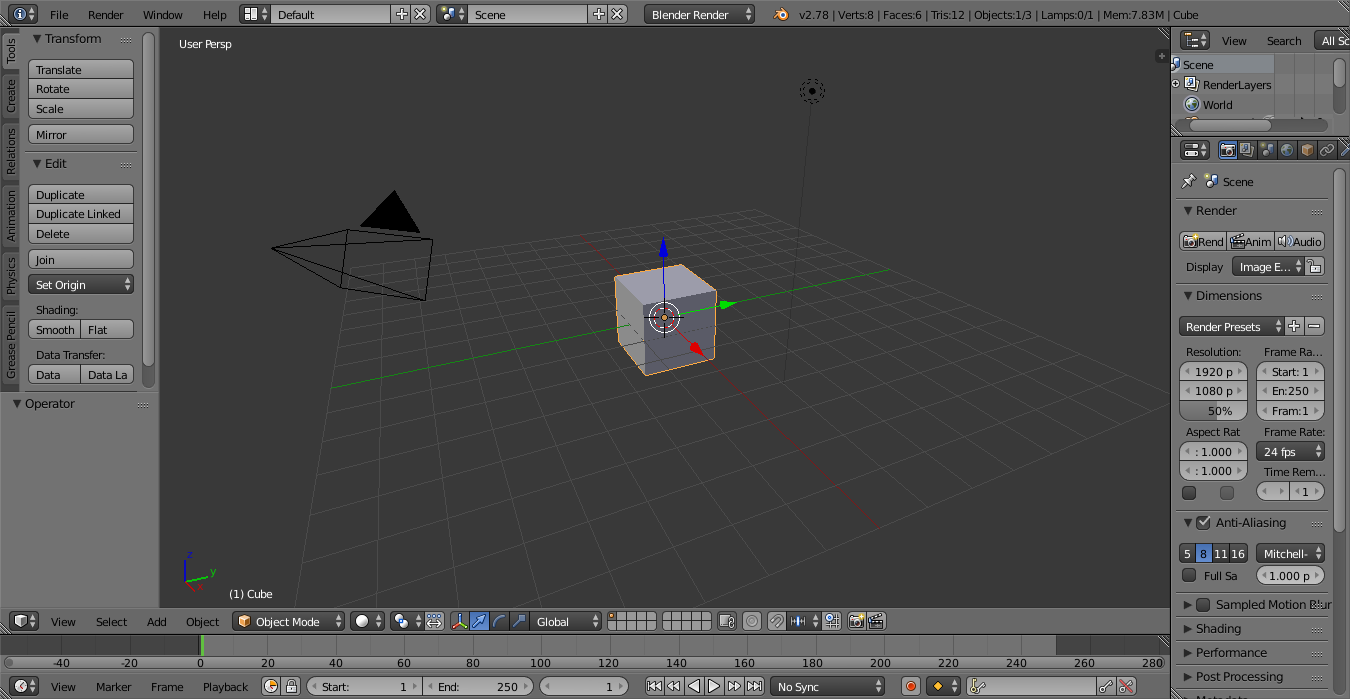Click the Mirror button

coord(81,134)
